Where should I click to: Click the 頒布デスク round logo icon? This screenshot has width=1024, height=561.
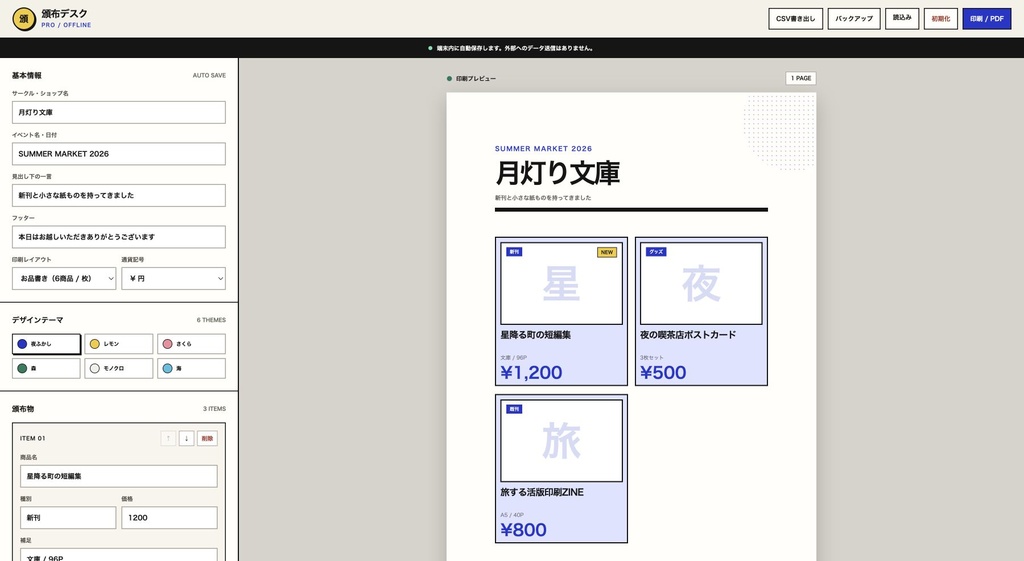pyautogui.click(x=24, y=19)
